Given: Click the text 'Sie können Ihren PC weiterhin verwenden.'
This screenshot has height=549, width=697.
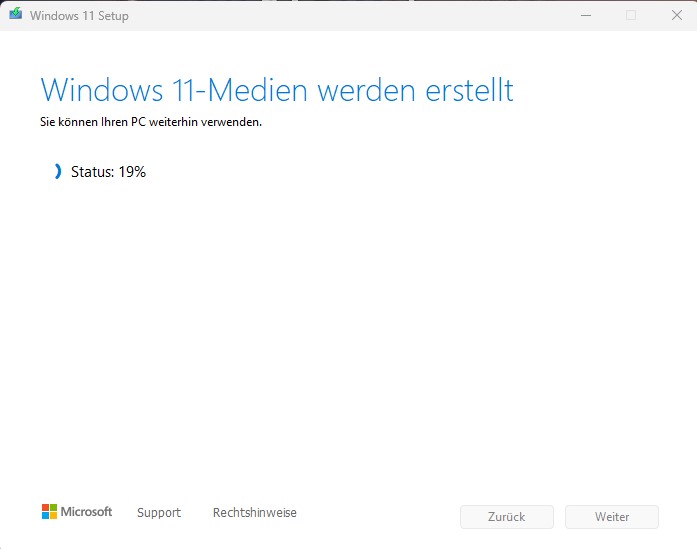Looking at the screenshot, I should coord(151,122).
